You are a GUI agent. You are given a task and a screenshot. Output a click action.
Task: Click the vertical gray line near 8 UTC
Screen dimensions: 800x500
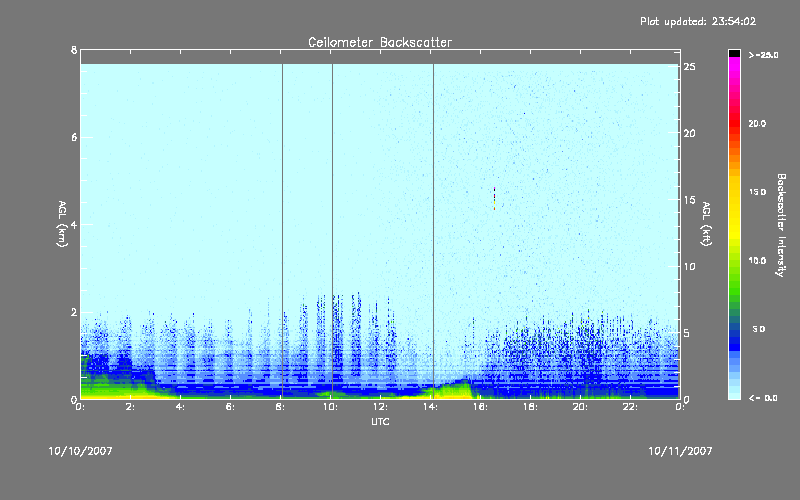click(283, 230)
